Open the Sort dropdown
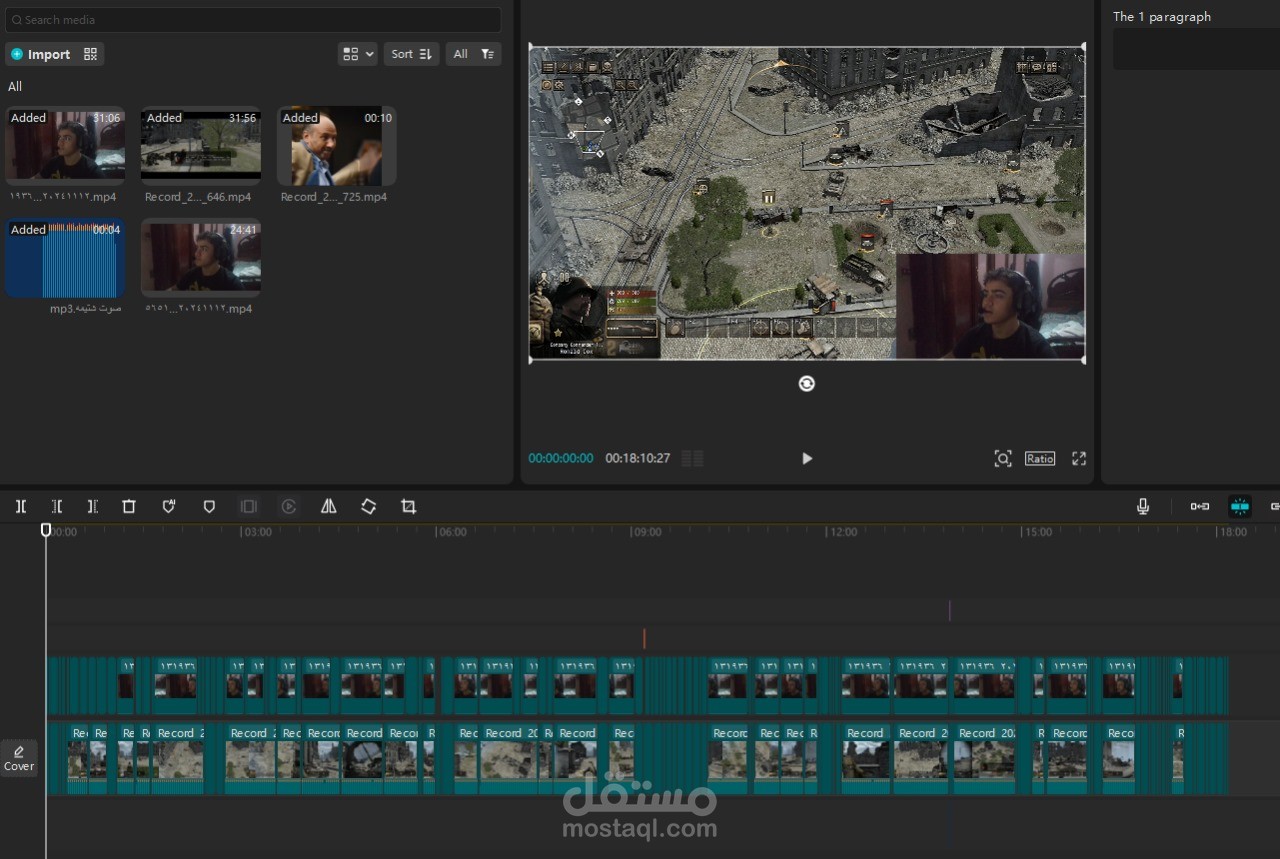The width and height of the screenshot is (1280, 859). 412,54
